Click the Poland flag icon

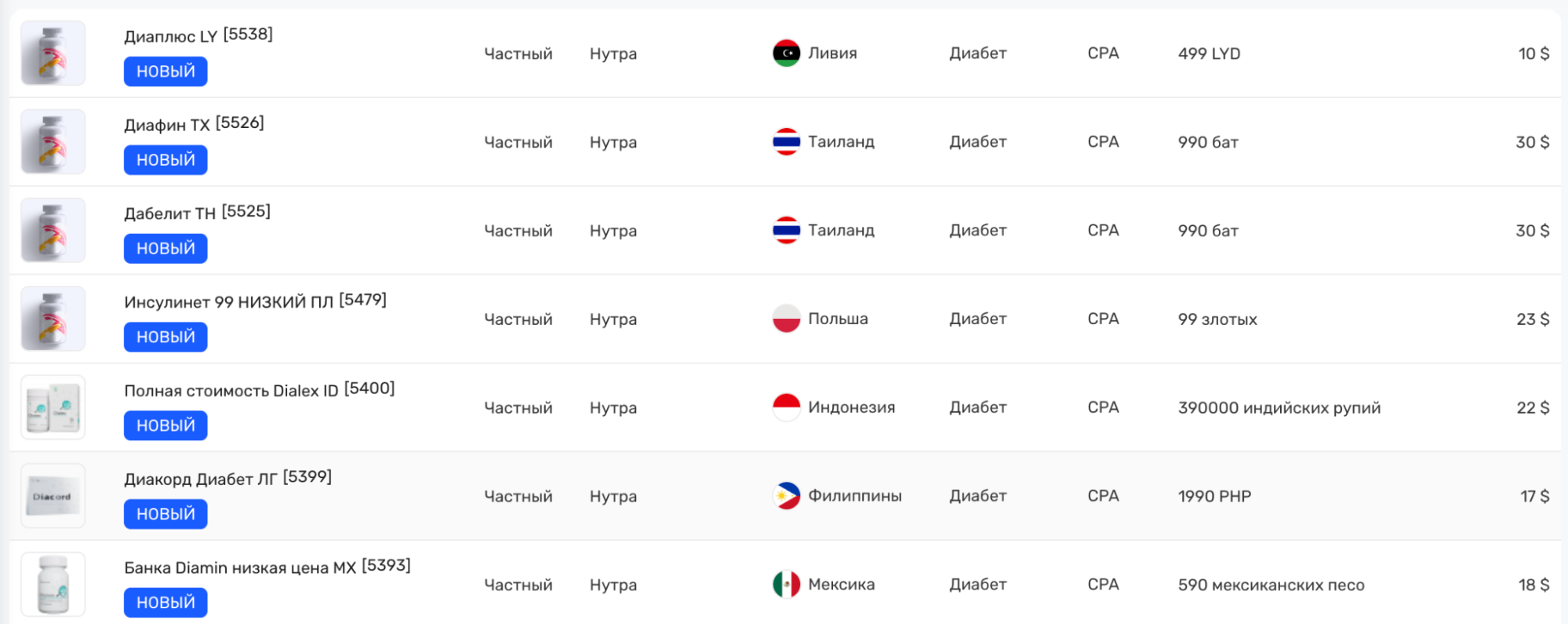786,319
